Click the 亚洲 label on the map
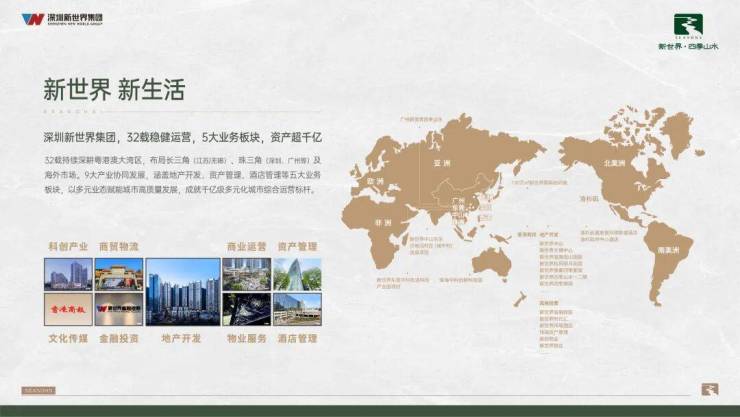The width and height of the screenshot is (740, 417). point(436,160)
